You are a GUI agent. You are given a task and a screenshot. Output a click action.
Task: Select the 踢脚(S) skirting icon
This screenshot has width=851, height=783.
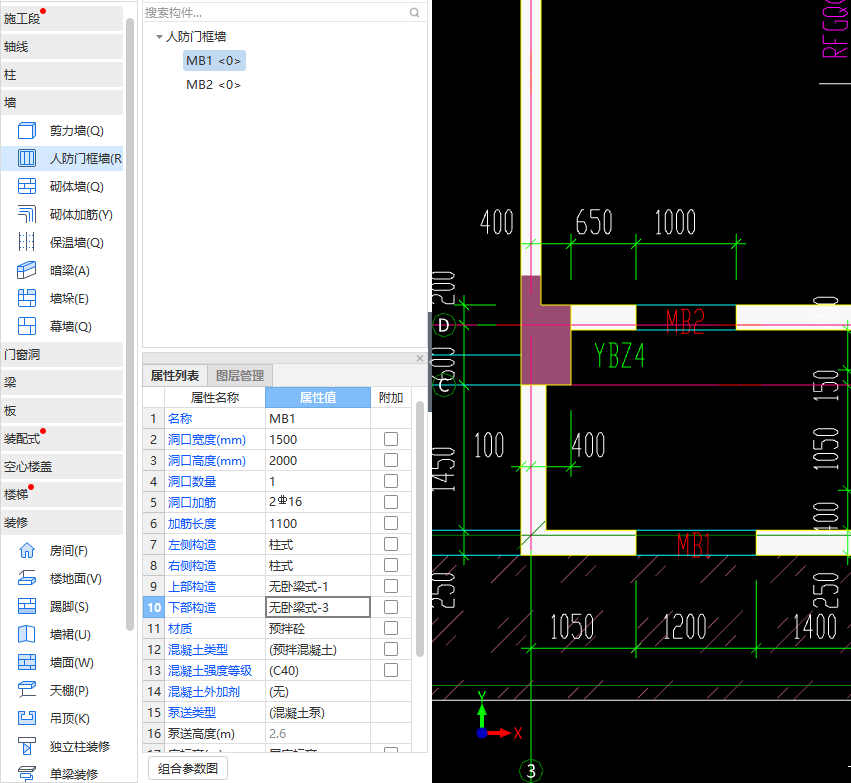click(x=27, y=607)
